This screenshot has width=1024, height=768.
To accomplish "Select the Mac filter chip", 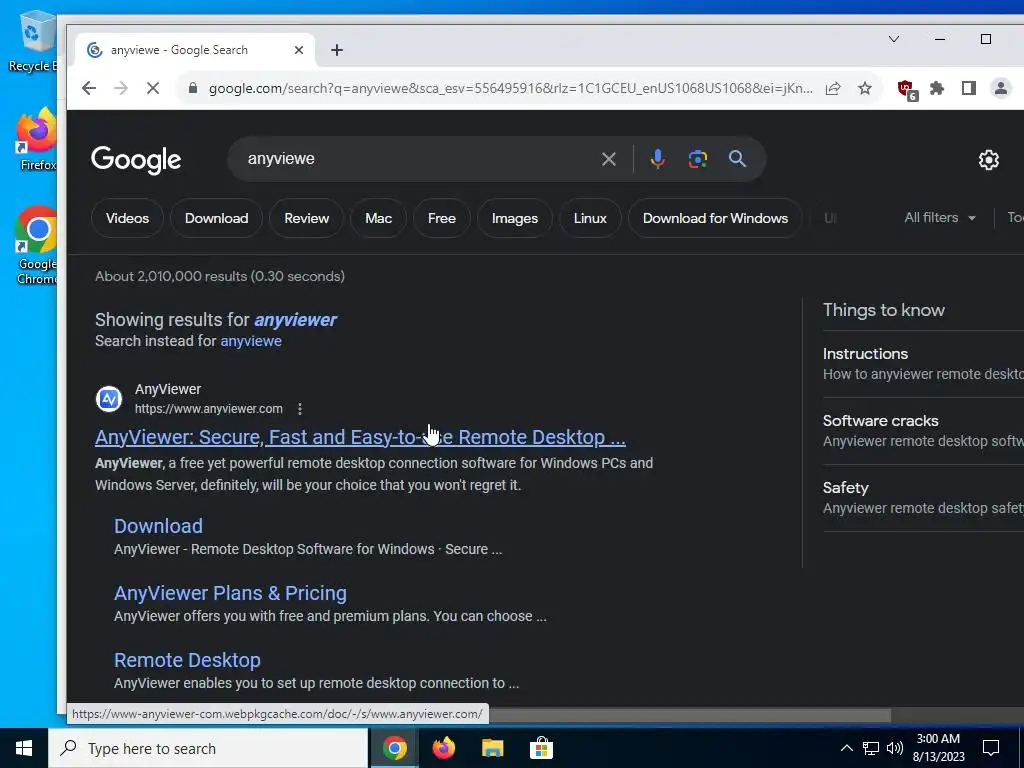I will tap(378, 218).
